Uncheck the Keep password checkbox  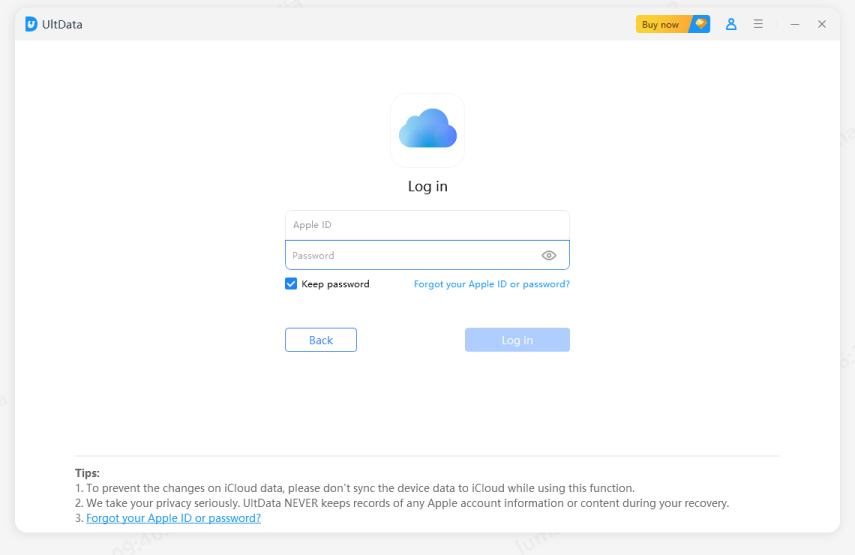[x=291, y=284]
